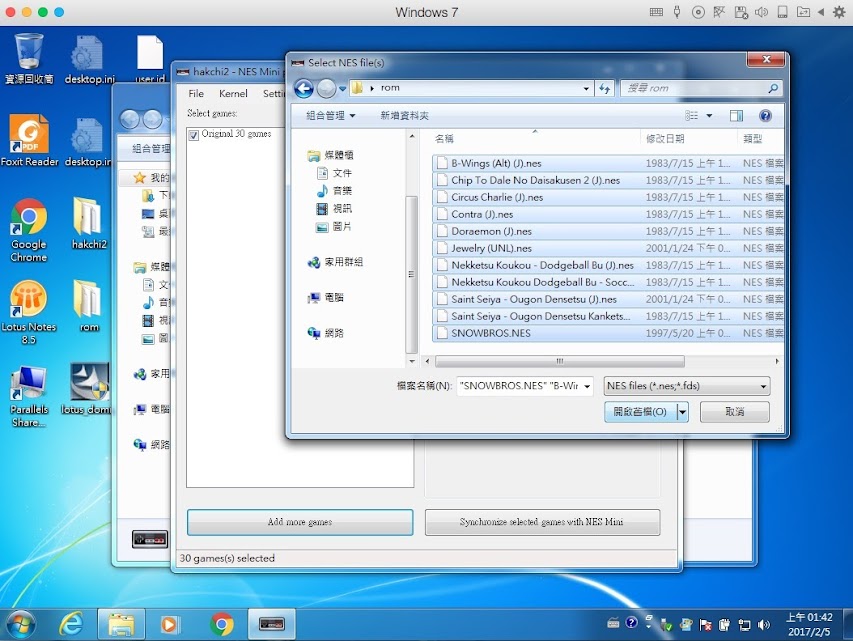Click the search magnifier icon in dialog
This screenshot has width=853, height=641.
tap(773, 88)
